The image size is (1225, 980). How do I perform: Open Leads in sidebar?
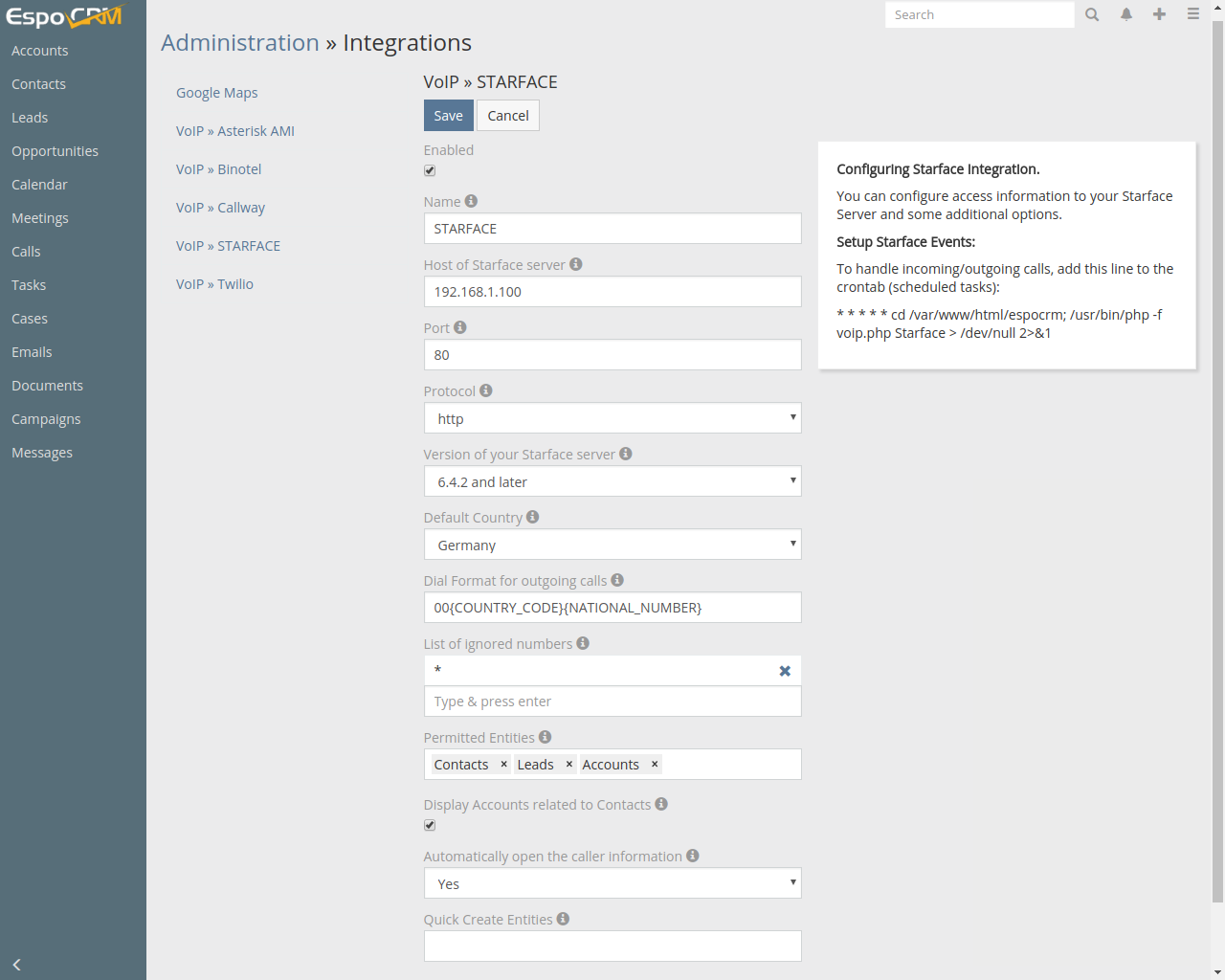pyautogui.click(x=30, y=118)
